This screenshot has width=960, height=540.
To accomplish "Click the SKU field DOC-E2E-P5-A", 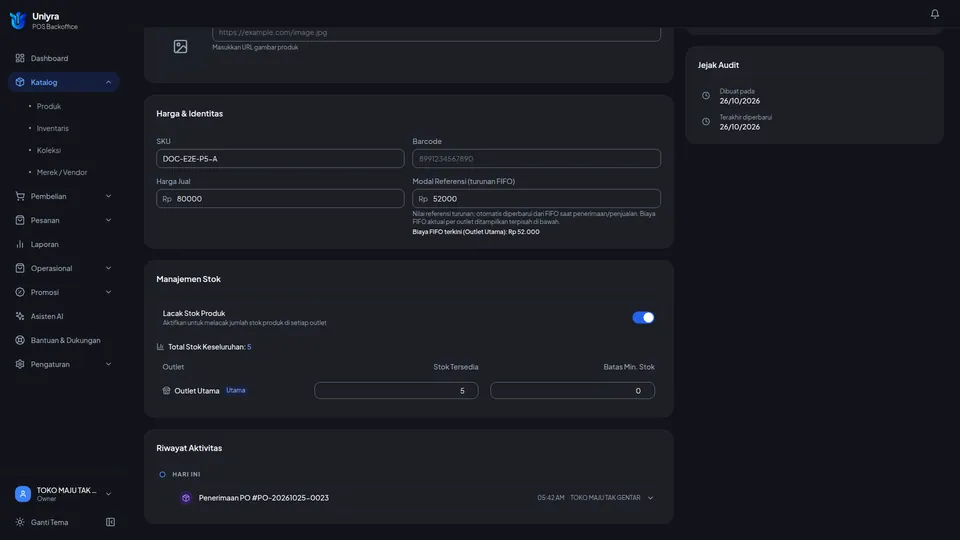I will pyautogui.click(x=280, y=159).
